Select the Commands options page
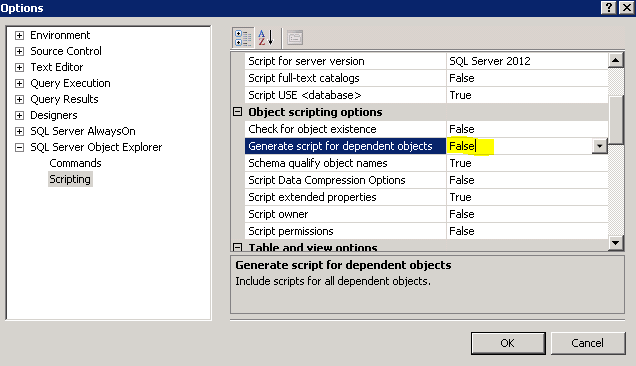The height and width of the screenshot is (366, 636). click(75, 163)
